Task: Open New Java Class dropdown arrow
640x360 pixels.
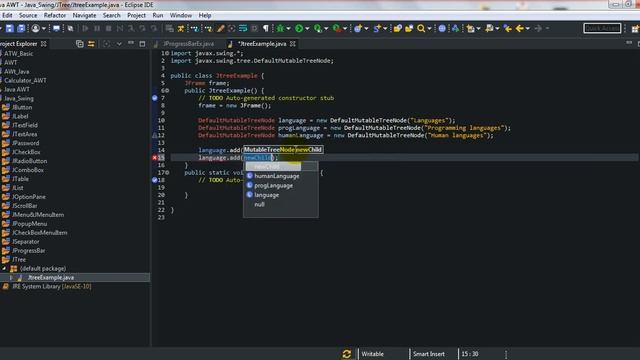Action: (384, 29)
